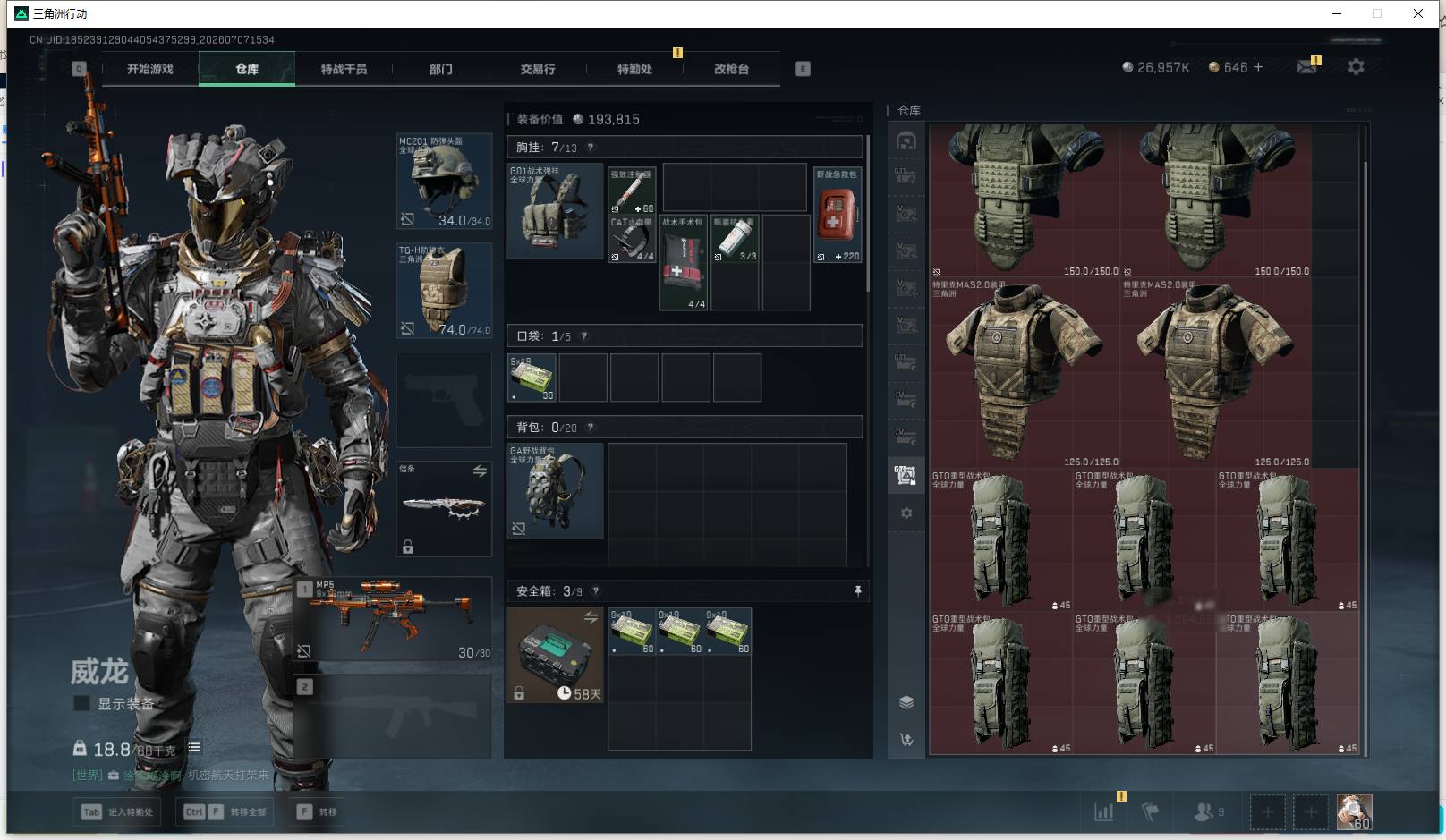Click the pin icon on 安全箱 header
The width and height of the screenshot is (1446, 840).
pos(857,591)
